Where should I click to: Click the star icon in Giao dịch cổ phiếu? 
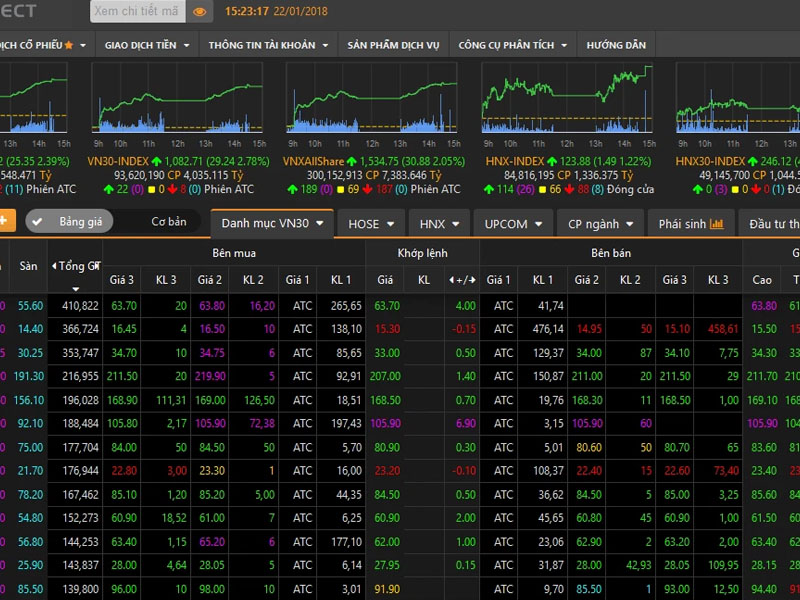click(68, 45)
